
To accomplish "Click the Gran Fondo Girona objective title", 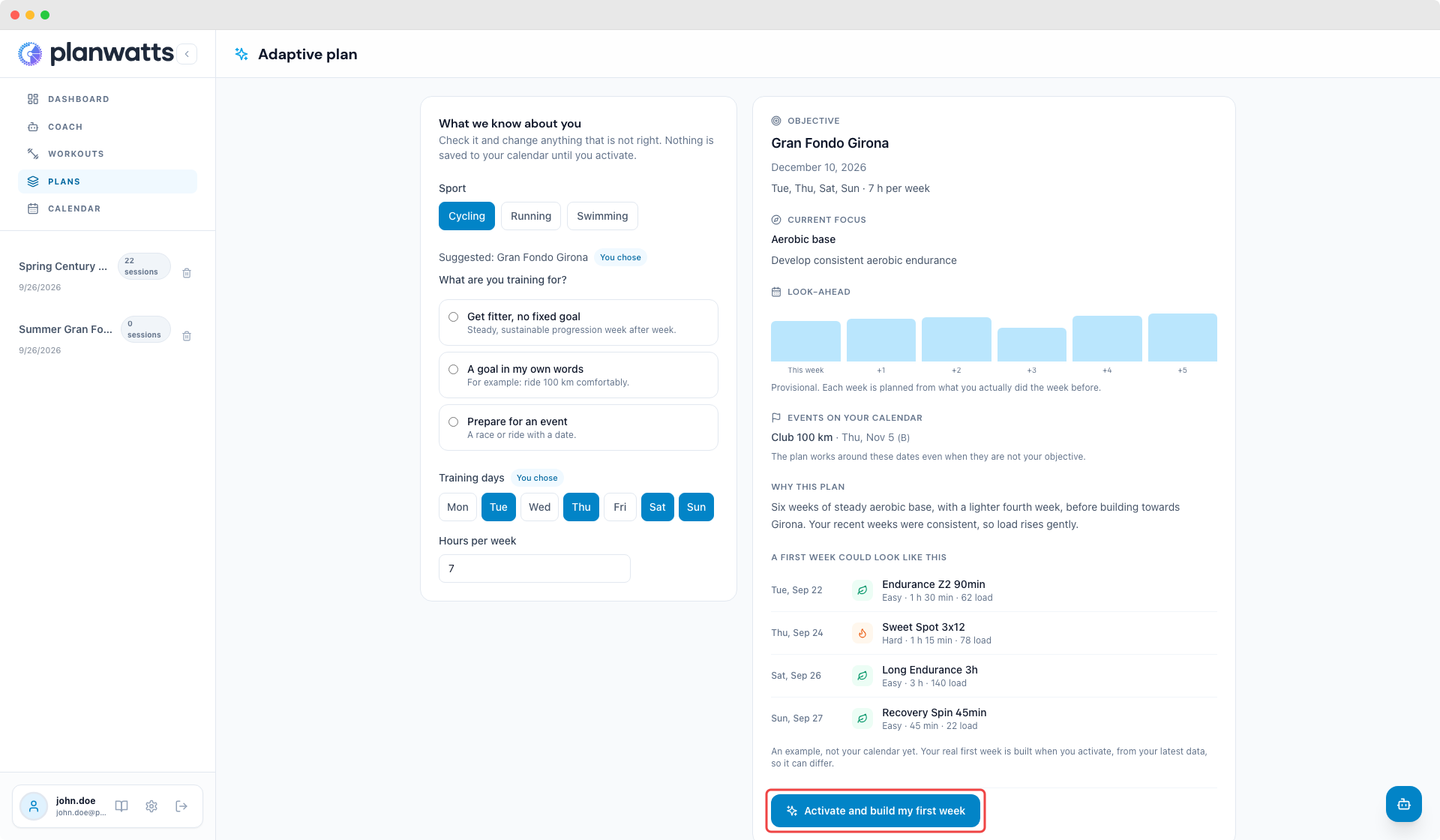I will tap(829, 143).
